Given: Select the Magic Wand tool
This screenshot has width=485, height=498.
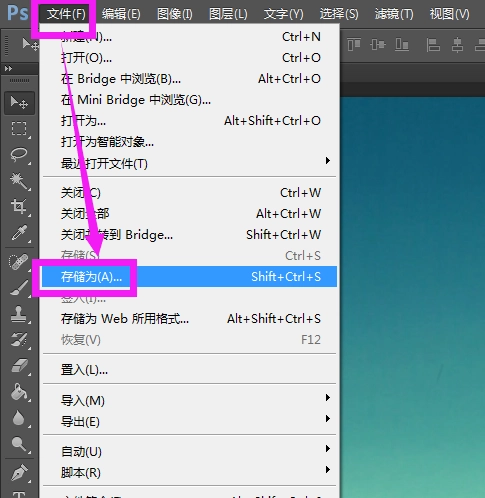Looking at the screenshot, I should pyautogui.click(x=19, y=181).
